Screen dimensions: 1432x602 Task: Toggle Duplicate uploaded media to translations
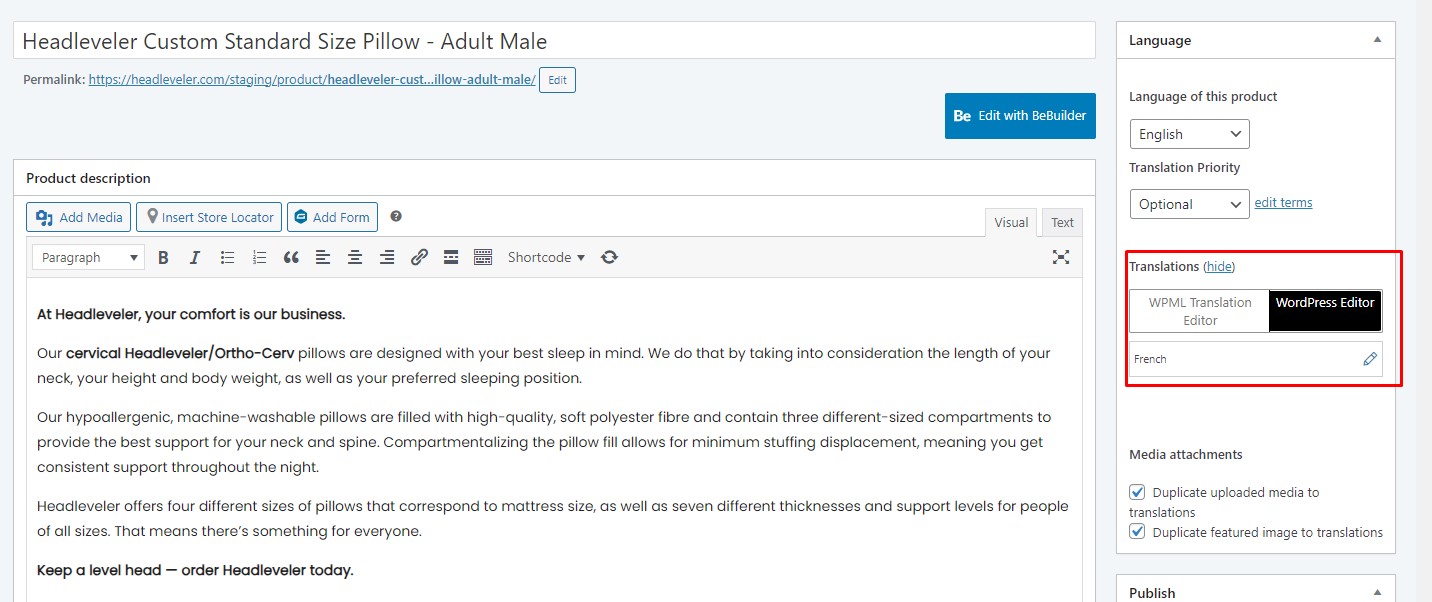point(1137,492)
